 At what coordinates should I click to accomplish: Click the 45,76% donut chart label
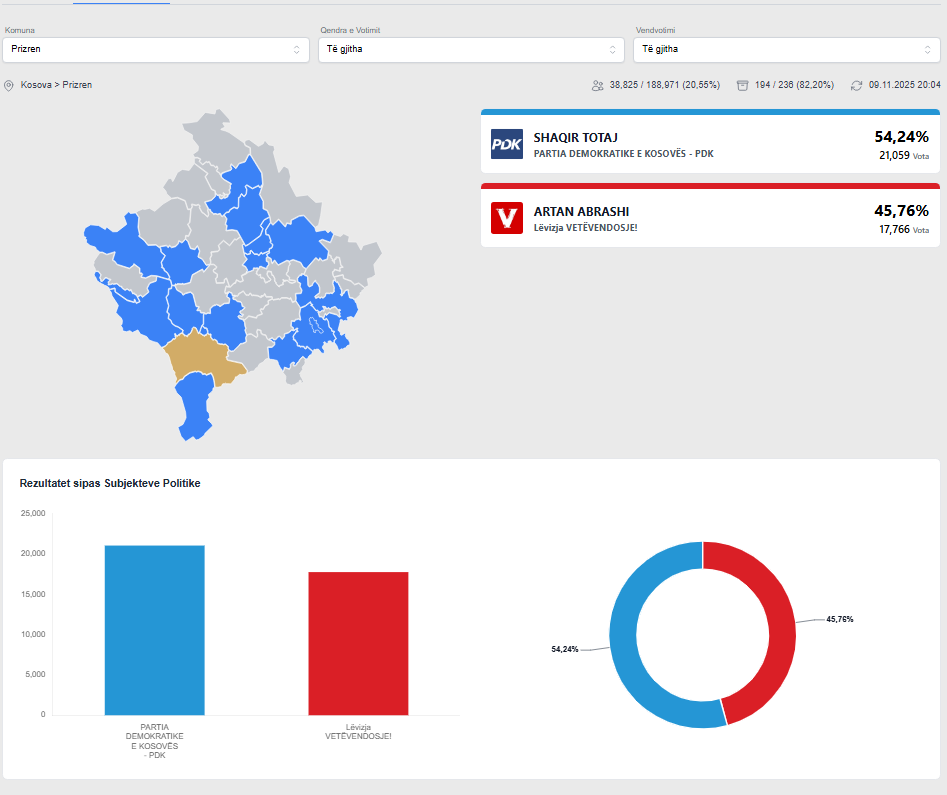839,620
